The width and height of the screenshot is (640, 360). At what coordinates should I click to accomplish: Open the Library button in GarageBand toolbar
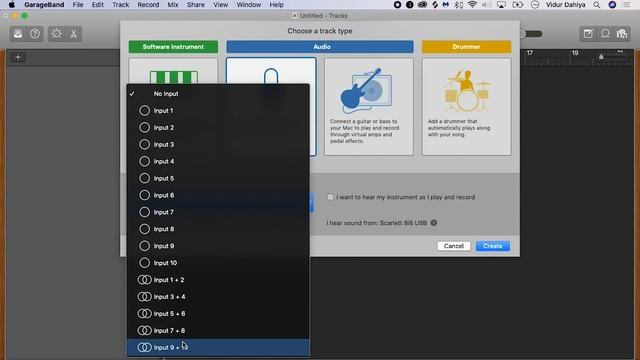[18, 34]
